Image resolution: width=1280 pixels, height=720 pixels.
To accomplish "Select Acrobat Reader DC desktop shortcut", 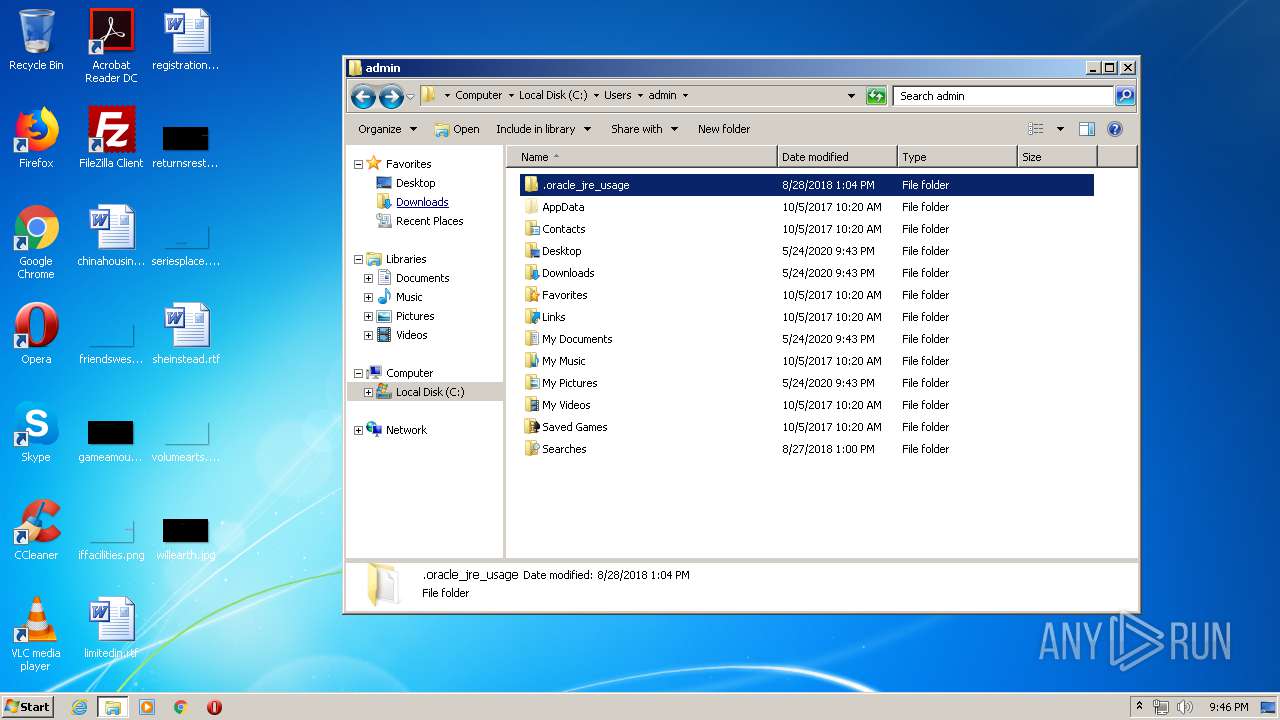I will 111,46.
